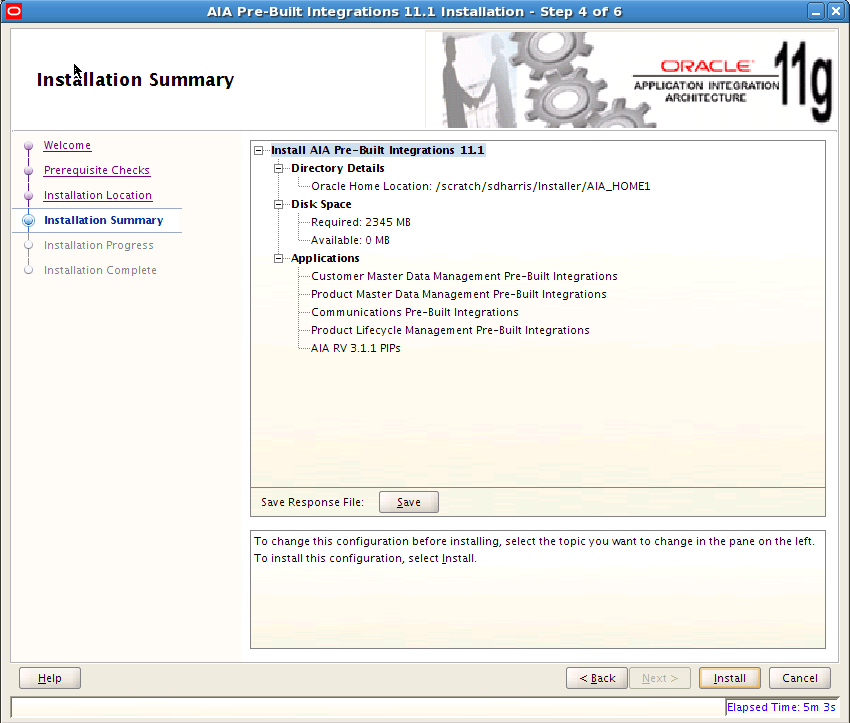Select the Welcome step indicator dot

[27, 145]
